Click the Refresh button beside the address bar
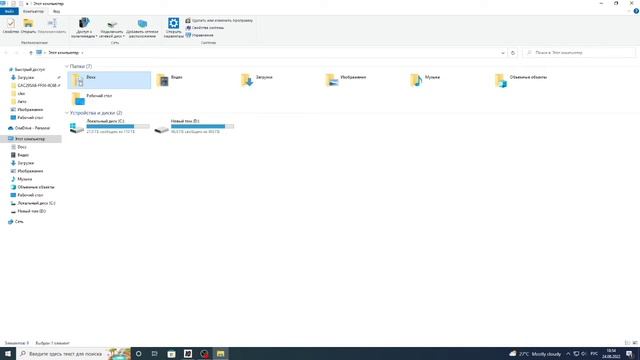 coord(513,53)
